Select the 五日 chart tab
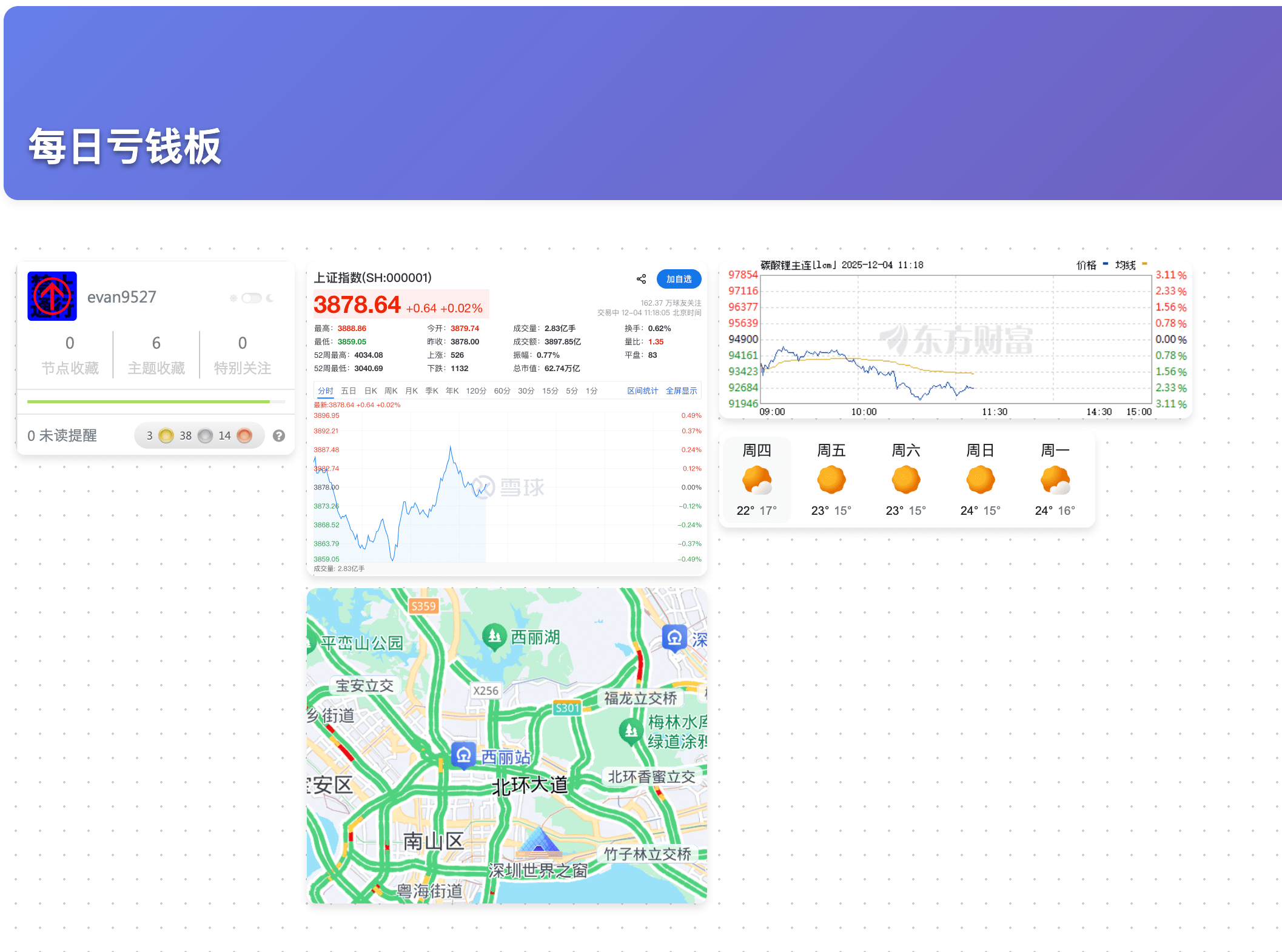Screen dimensions: 1282x952 click(x=348, y=391)
